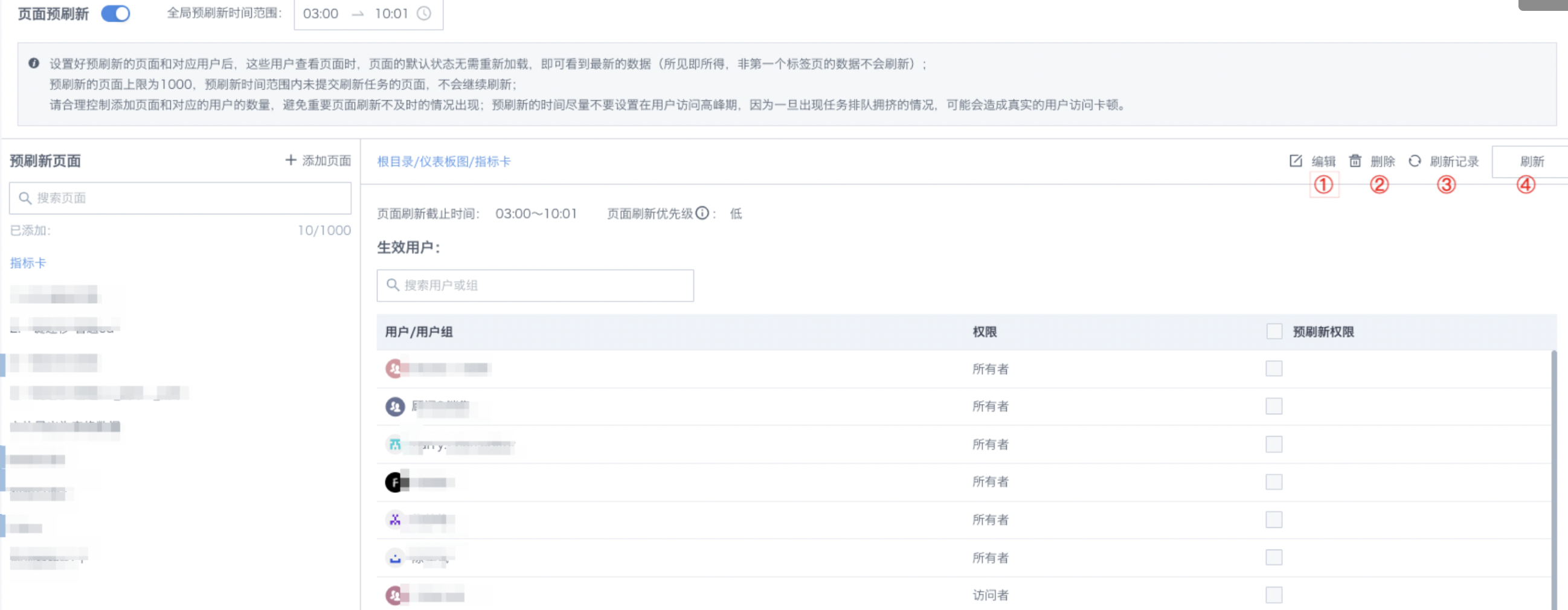This screenshot has height=610, width=1568.
Task: Click the 刷新 button
Action: point(1531,161)
